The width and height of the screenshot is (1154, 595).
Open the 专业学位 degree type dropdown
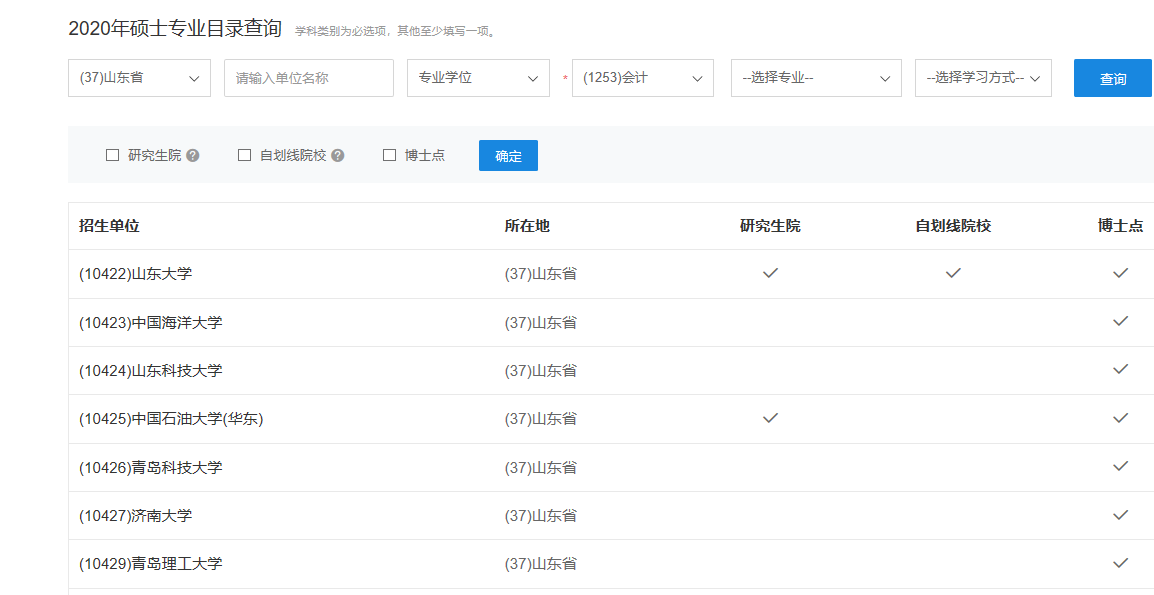pyautogui.click(x=478, y=78)
